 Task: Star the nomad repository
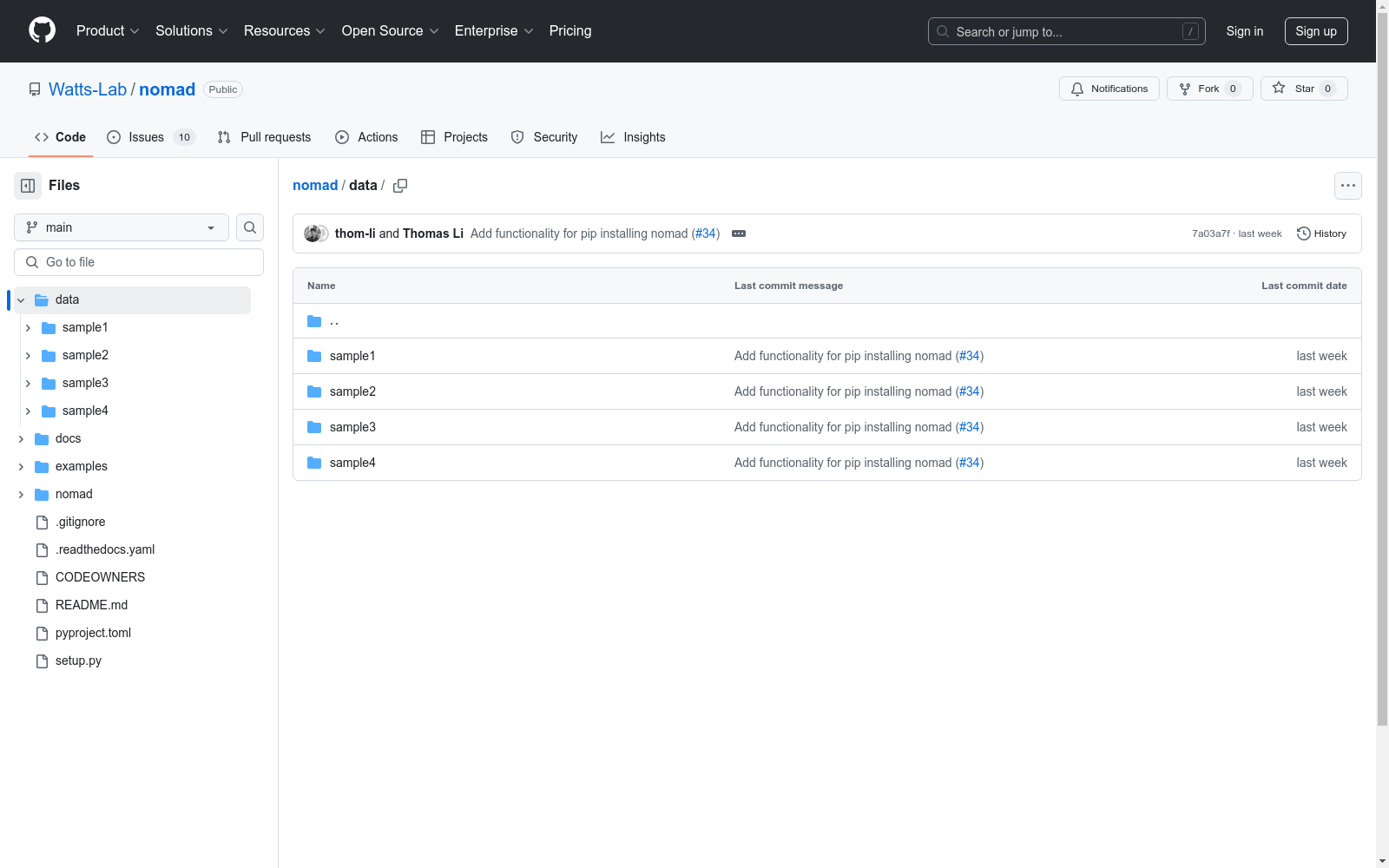tap(1304, 89)
